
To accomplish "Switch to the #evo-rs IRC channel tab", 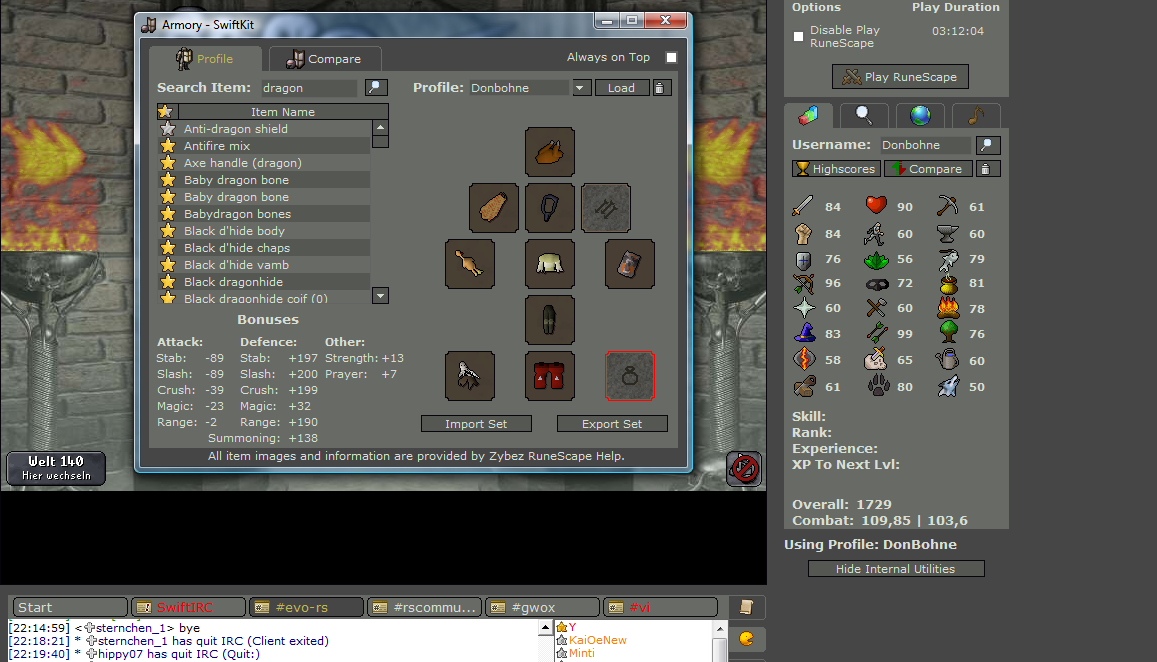I will coord(305,607).
